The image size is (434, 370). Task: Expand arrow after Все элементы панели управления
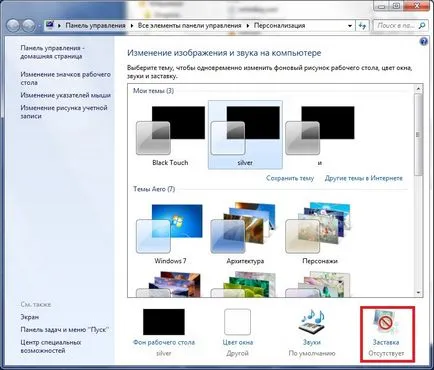pos(248,26)
